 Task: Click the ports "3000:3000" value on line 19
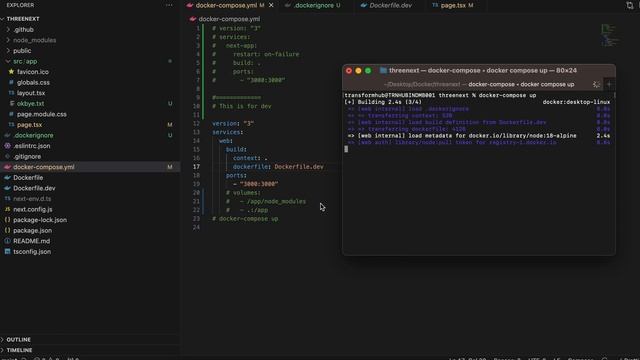259,184
